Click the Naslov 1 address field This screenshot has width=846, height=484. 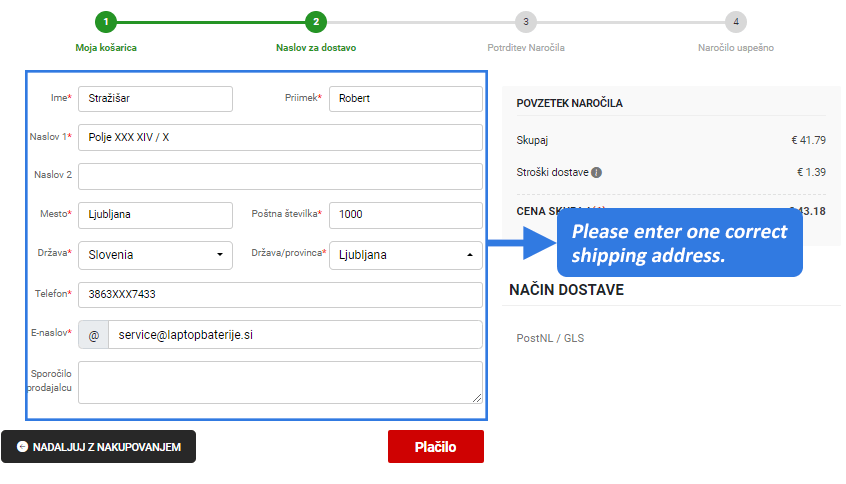point(280,138)
